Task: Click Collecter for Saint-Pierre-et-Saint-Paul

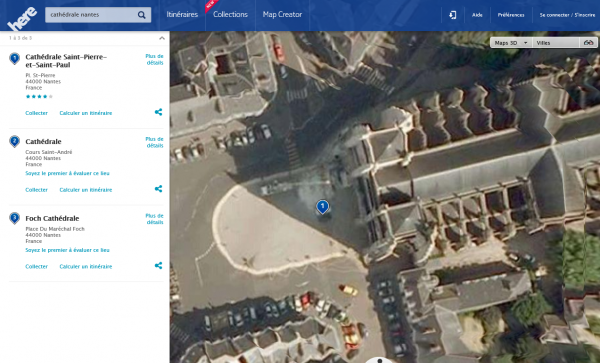Action: tap(36, 113)
